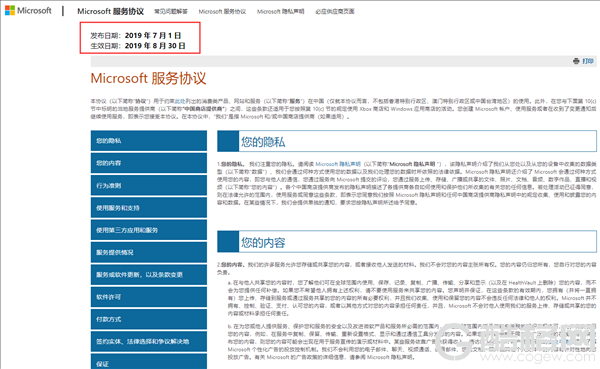
Task: Open the 常见问题解答 menu item
Action: pos(171,11)
